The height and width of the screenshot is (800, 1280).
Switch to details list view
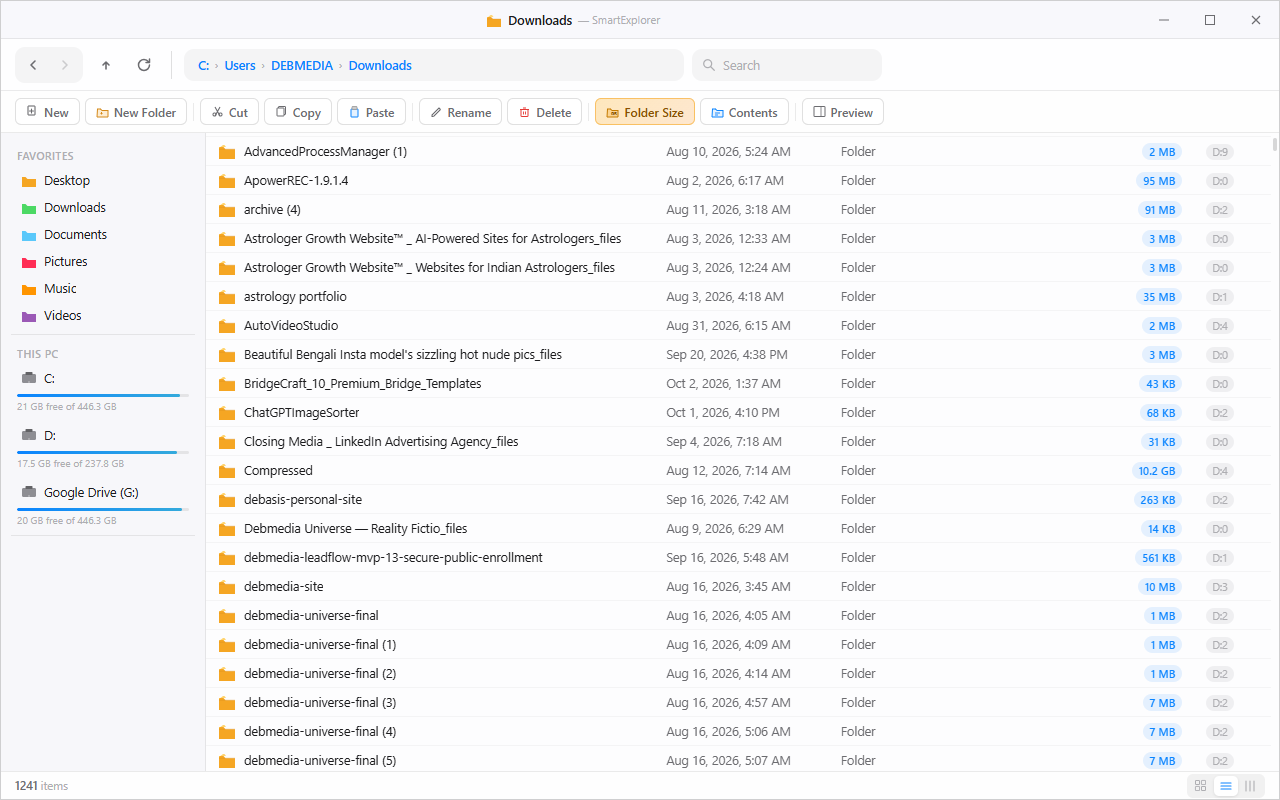(1225, 786)
